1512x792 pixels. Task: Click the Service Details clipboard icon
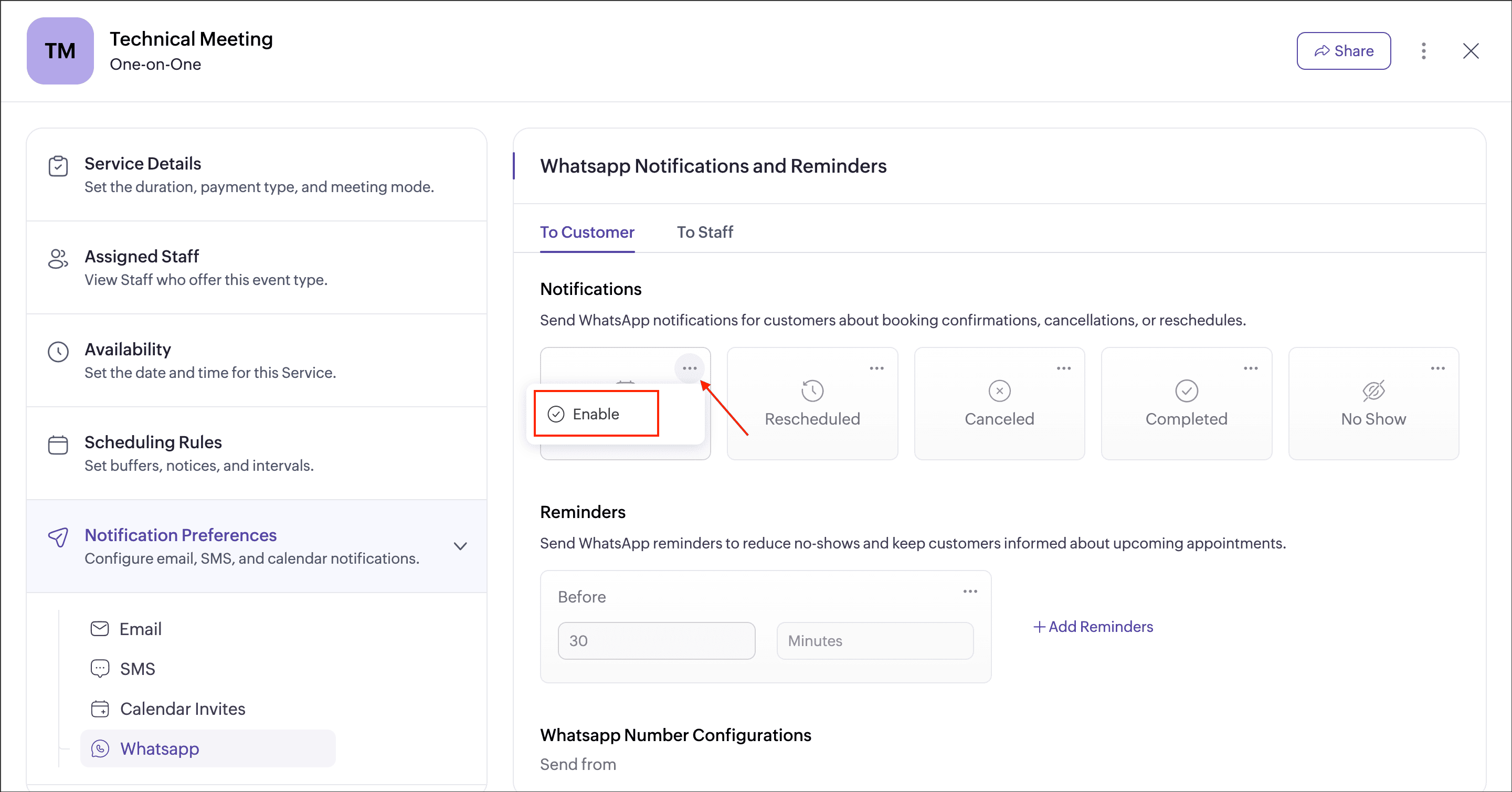click(58, 166)
